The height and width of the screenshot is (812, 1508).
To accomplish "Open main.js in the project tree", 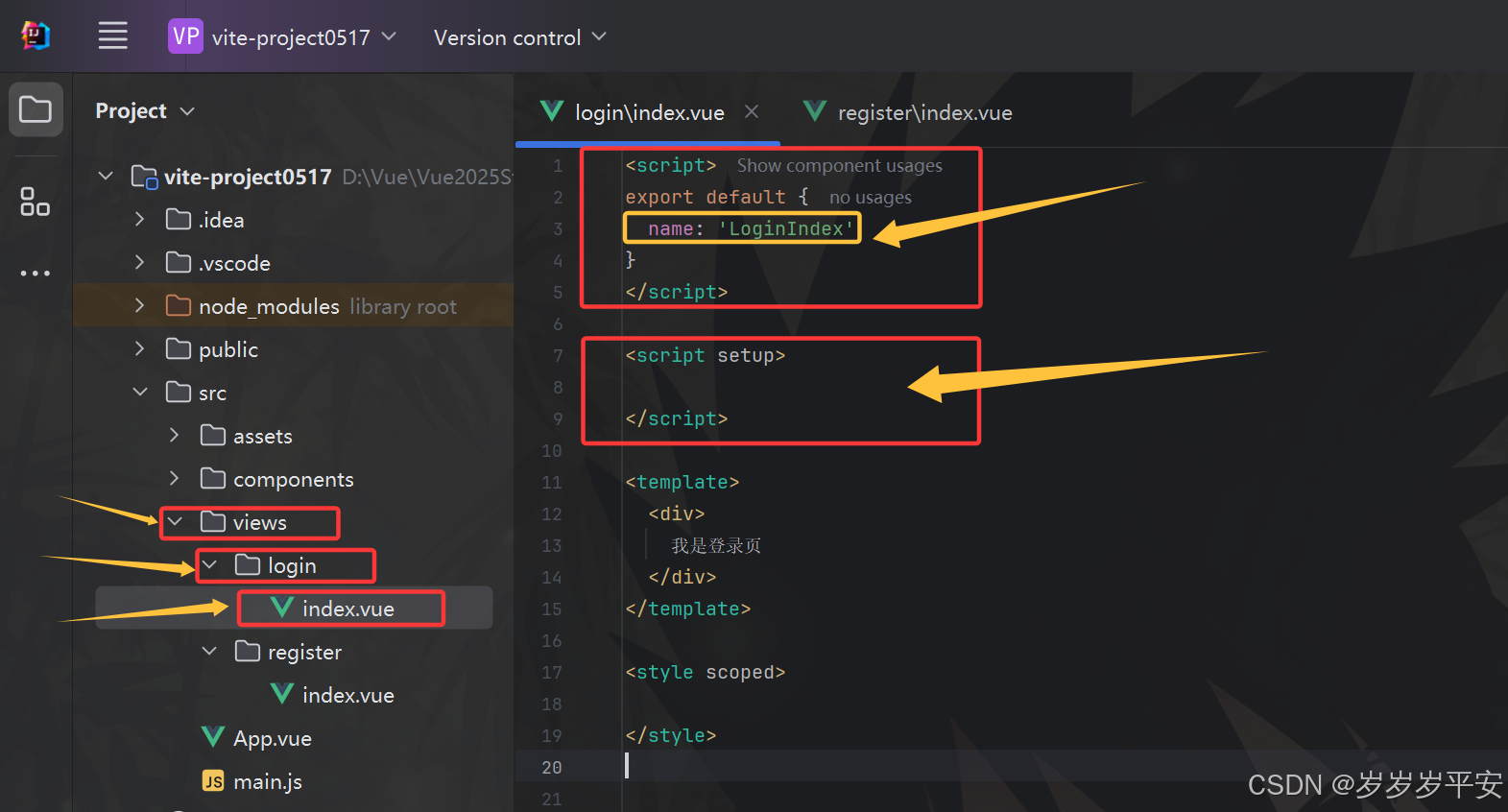I will tap(268, 781).
